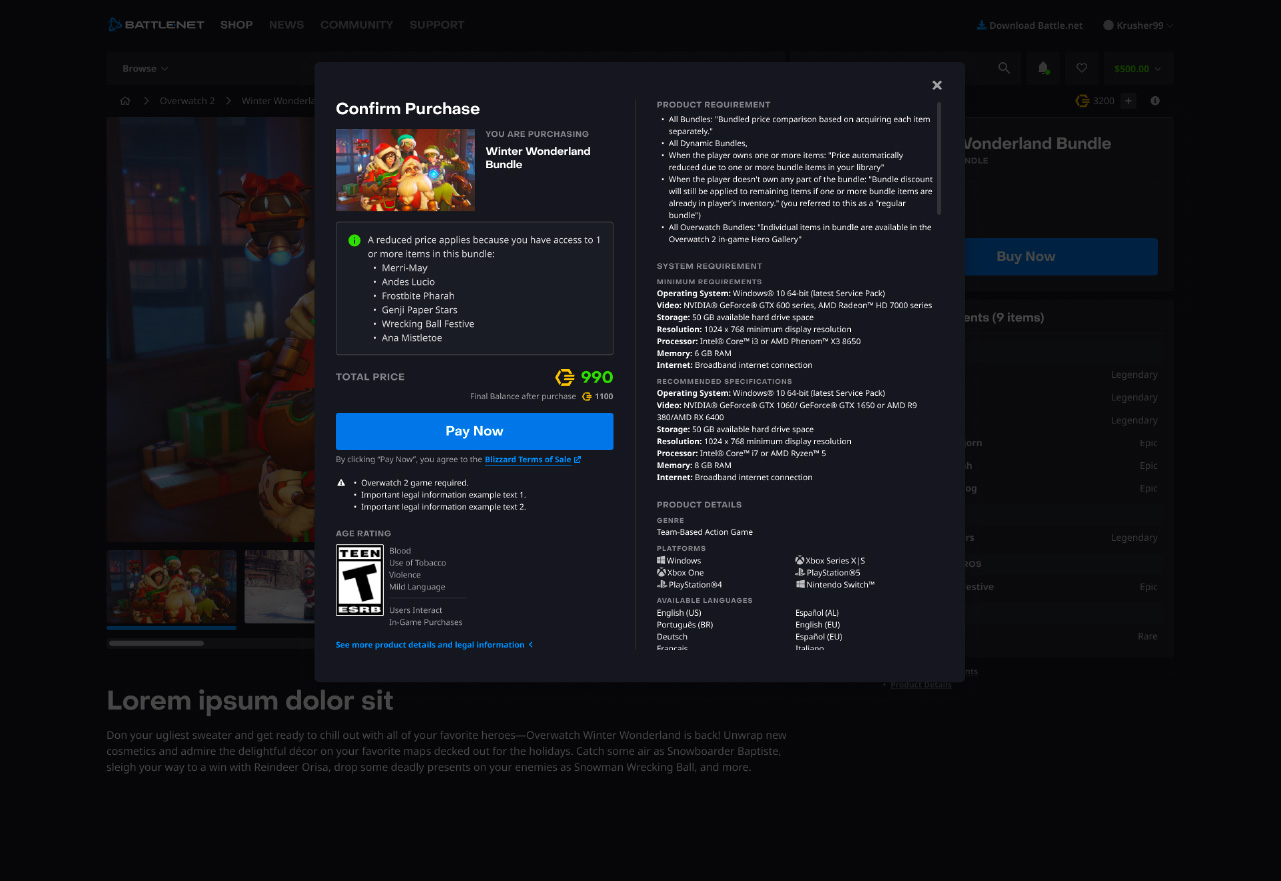Click Andes Lucio in owned items list
Viewport: 1281px width, 881px height.
(x=408, y=282)
